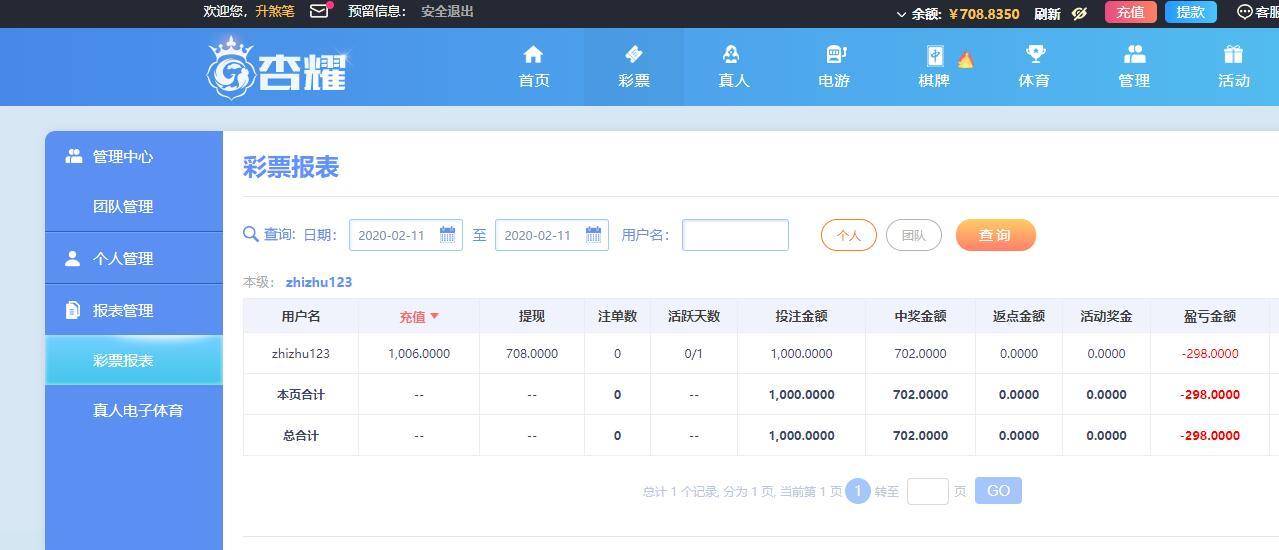1279x550 pixels.
Task: Open the 真人 live casino icon
Action: pyautogui.click(x=733, y=54)
